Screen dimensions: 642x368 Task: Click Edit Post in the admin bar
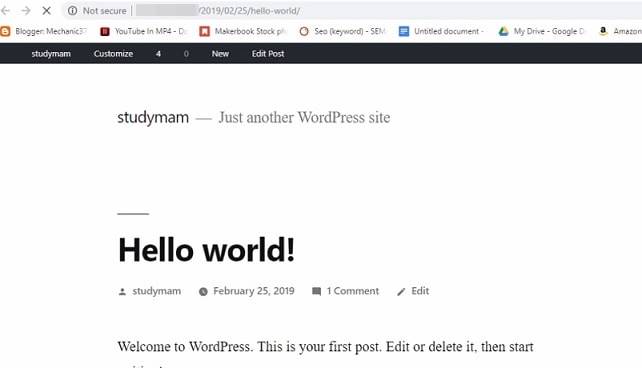(x=268, y=54)
